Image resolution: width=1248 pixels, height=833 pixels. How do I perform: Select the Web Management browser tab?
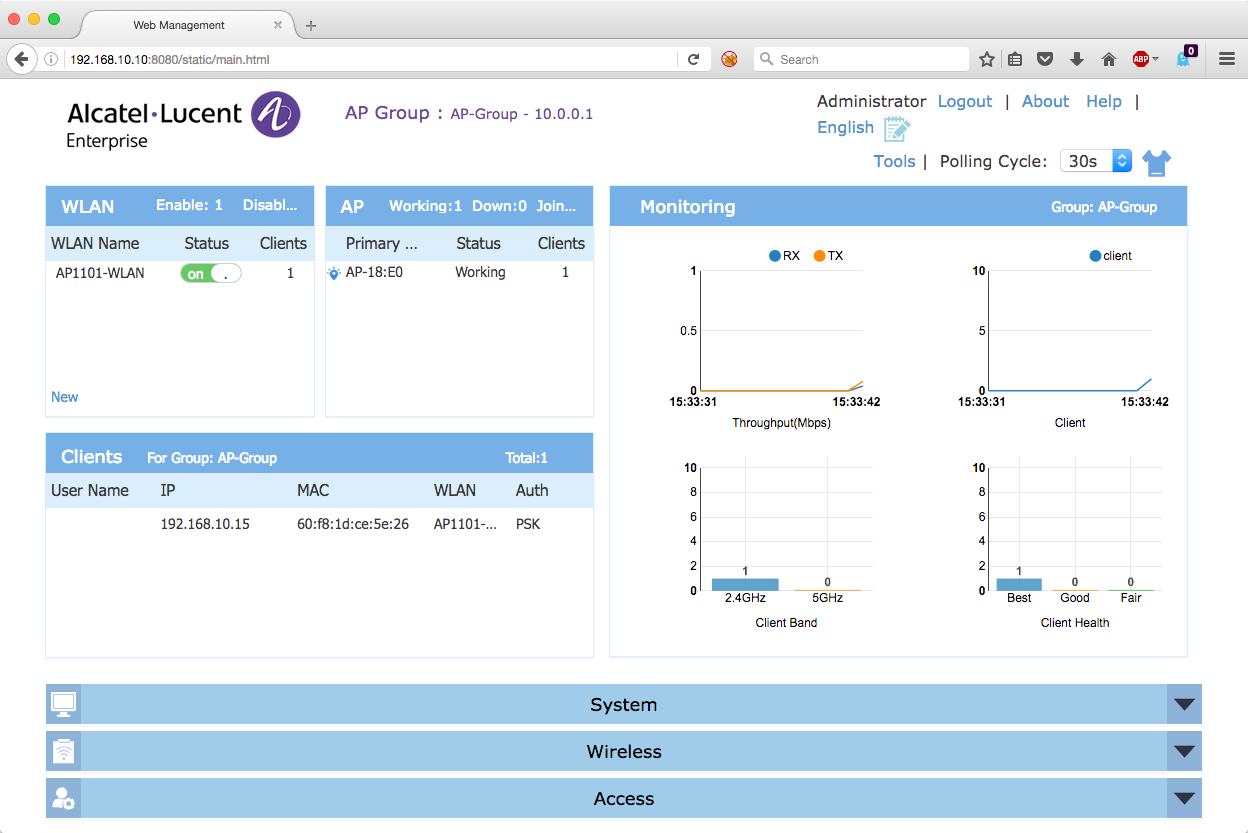pyautogui.click(x=178, y=25)
